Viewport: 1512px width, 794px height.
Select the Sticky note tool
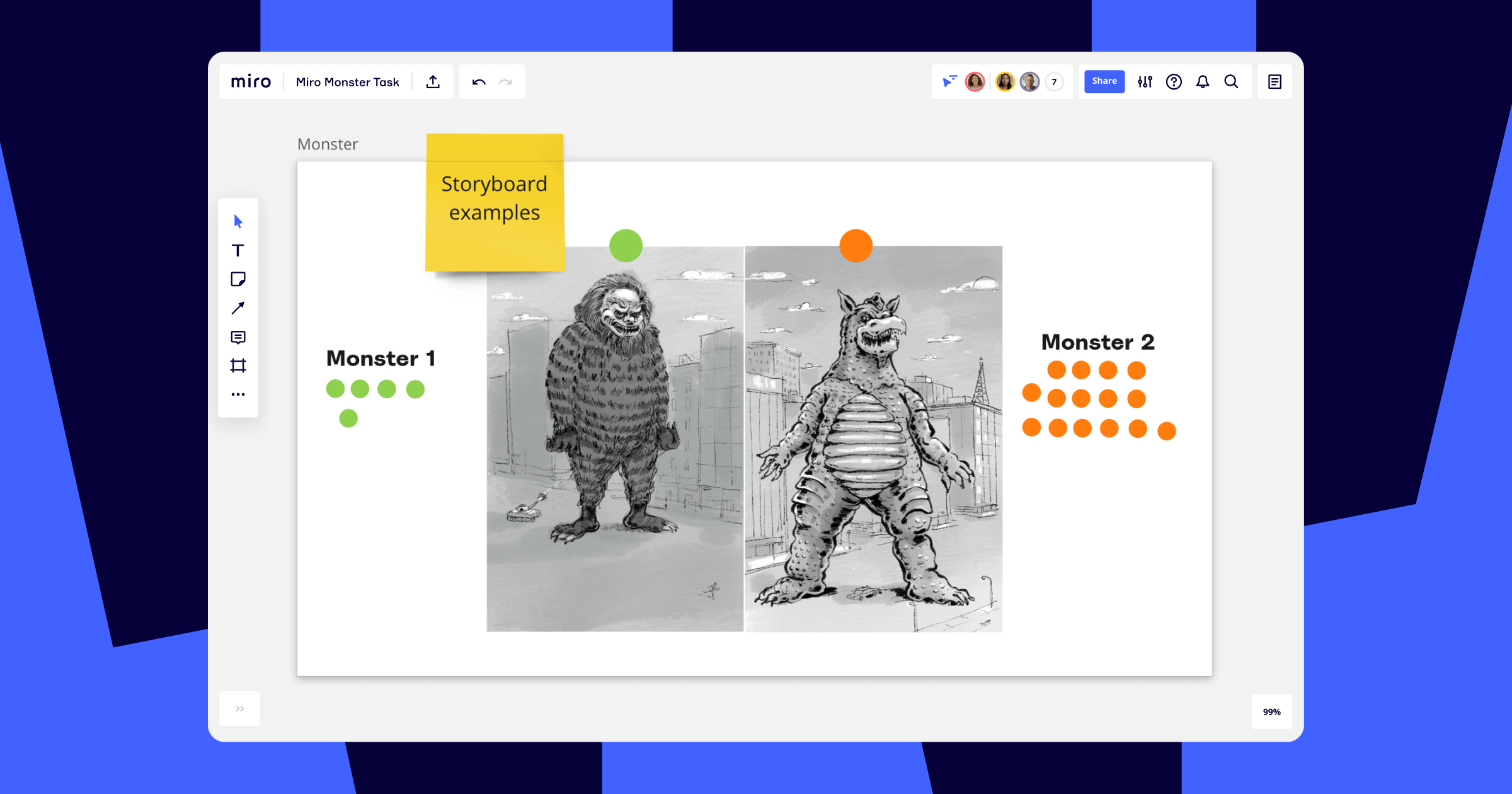point(238,279)
